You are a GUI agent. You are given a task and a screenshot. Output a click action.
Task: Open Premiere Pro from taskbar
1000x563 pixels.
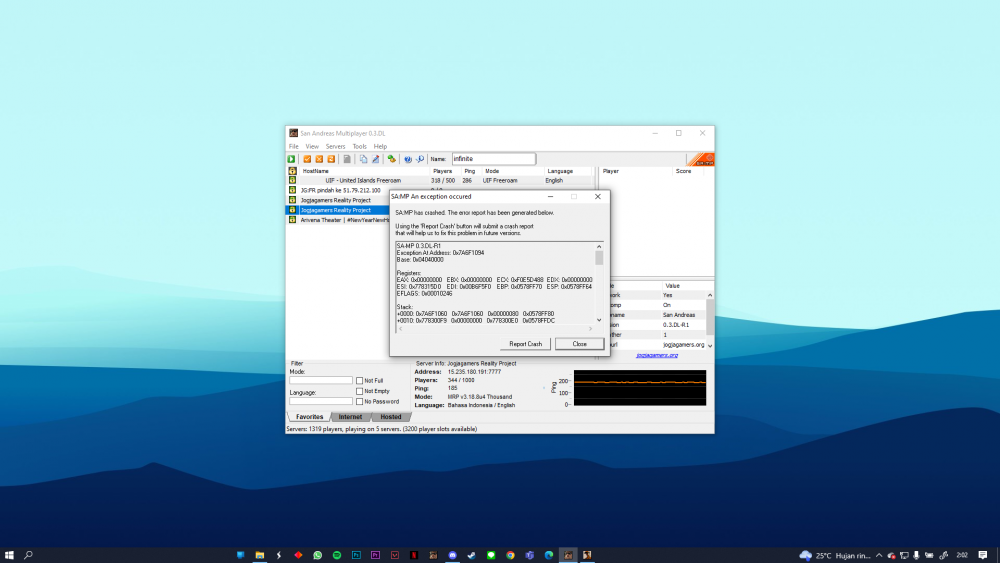[375, 555]
